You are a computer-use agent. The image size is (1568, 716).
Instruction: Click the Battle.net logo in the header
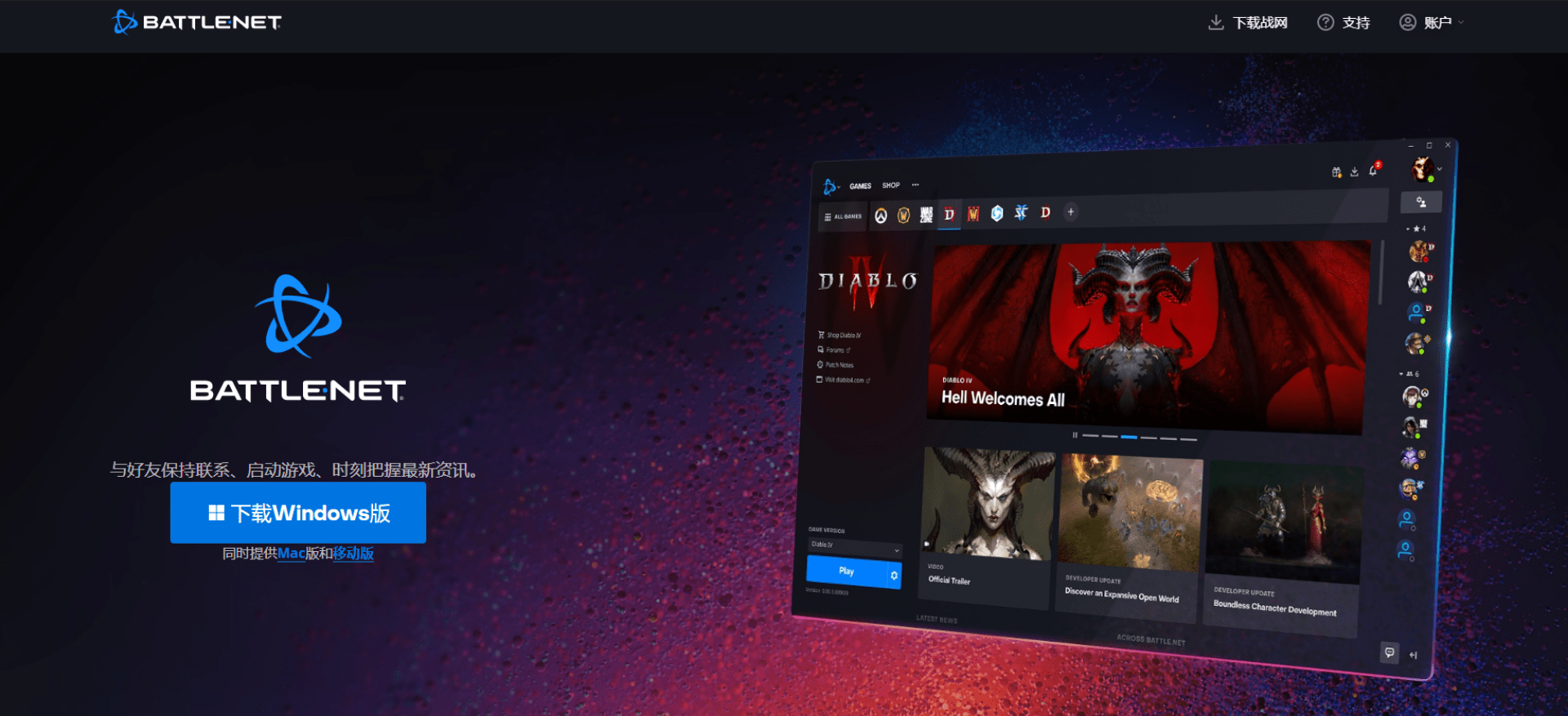point(197,22)
